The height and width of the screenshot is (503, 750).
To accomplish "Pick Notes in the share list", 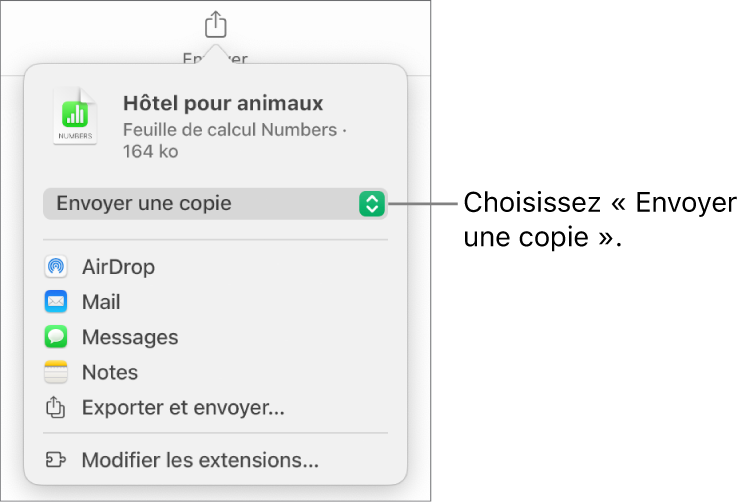I will coord(110,373).
